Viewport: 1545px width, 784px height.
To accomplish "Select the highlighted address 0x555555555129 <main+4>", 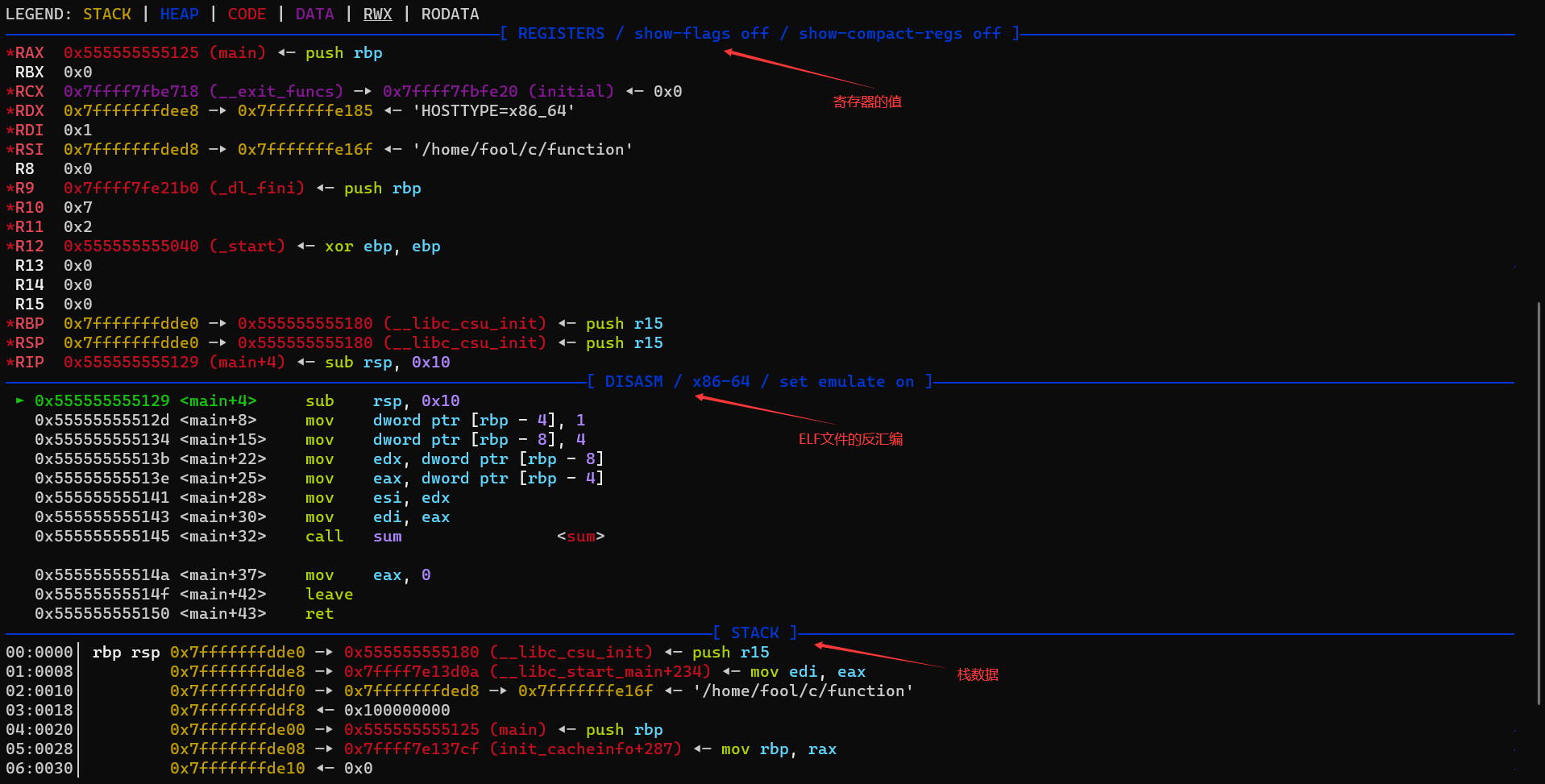I will click(145, 400).
